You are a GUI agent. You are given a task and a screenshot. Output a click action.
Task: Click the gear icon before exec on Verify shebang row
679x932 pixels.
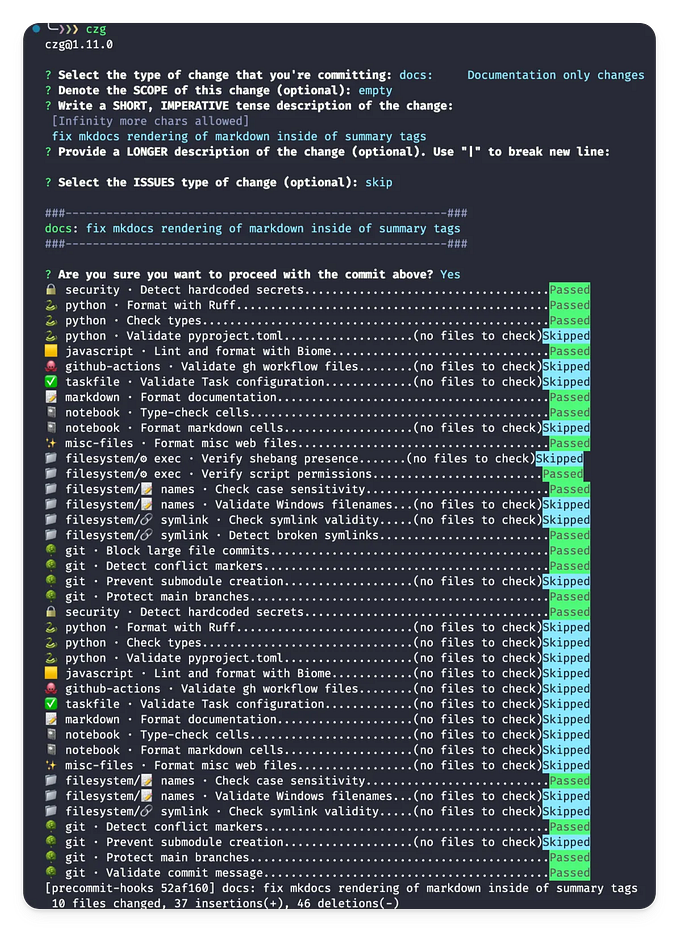[143, 459]
